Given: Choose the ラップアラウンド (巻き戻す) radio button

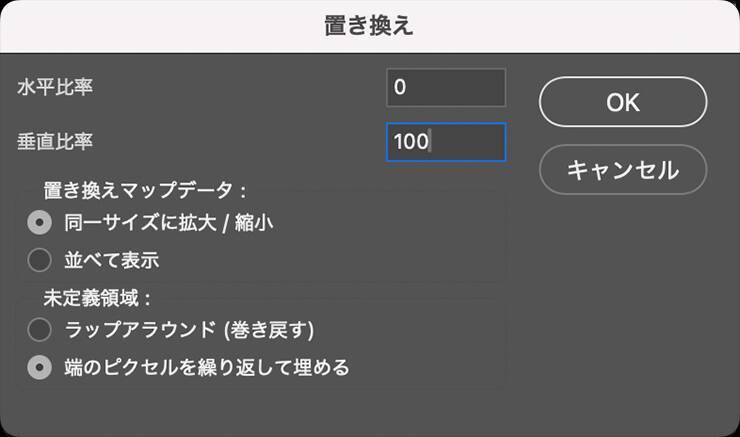Looking at the screenshot, I should [40, 329].
